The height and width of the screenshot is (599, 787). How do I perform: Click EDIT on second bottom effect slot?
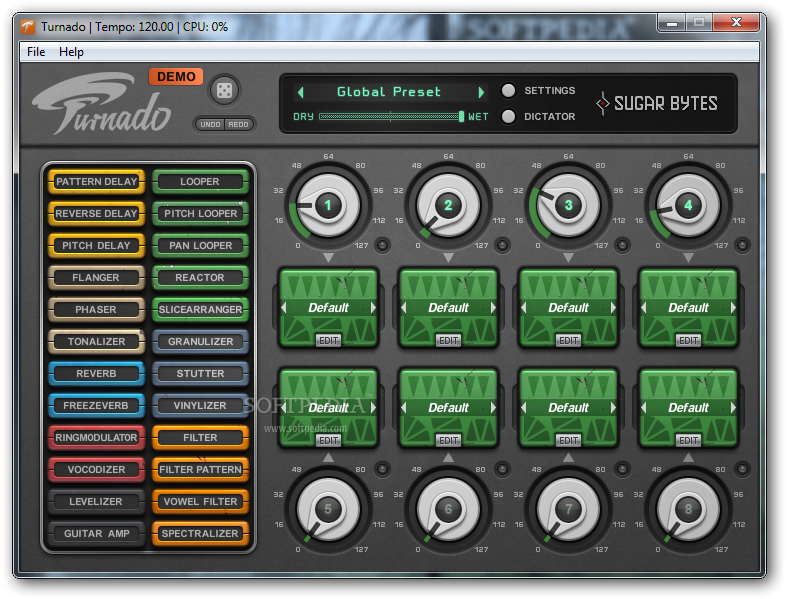pyautogui.click(x=448, y=440)
